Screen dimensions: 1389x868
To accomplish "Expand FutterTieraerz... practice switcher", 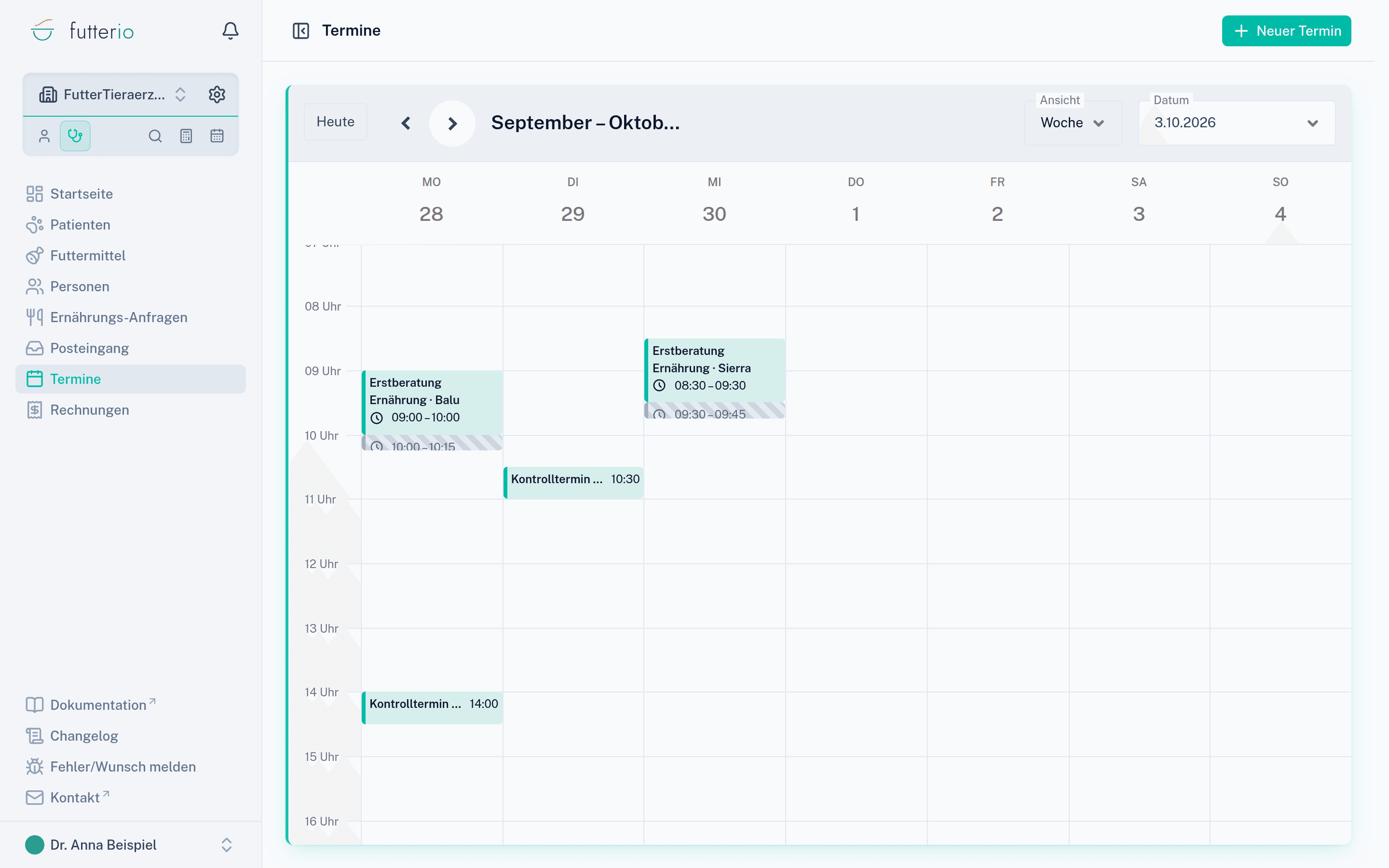I will tap(113, 95).
